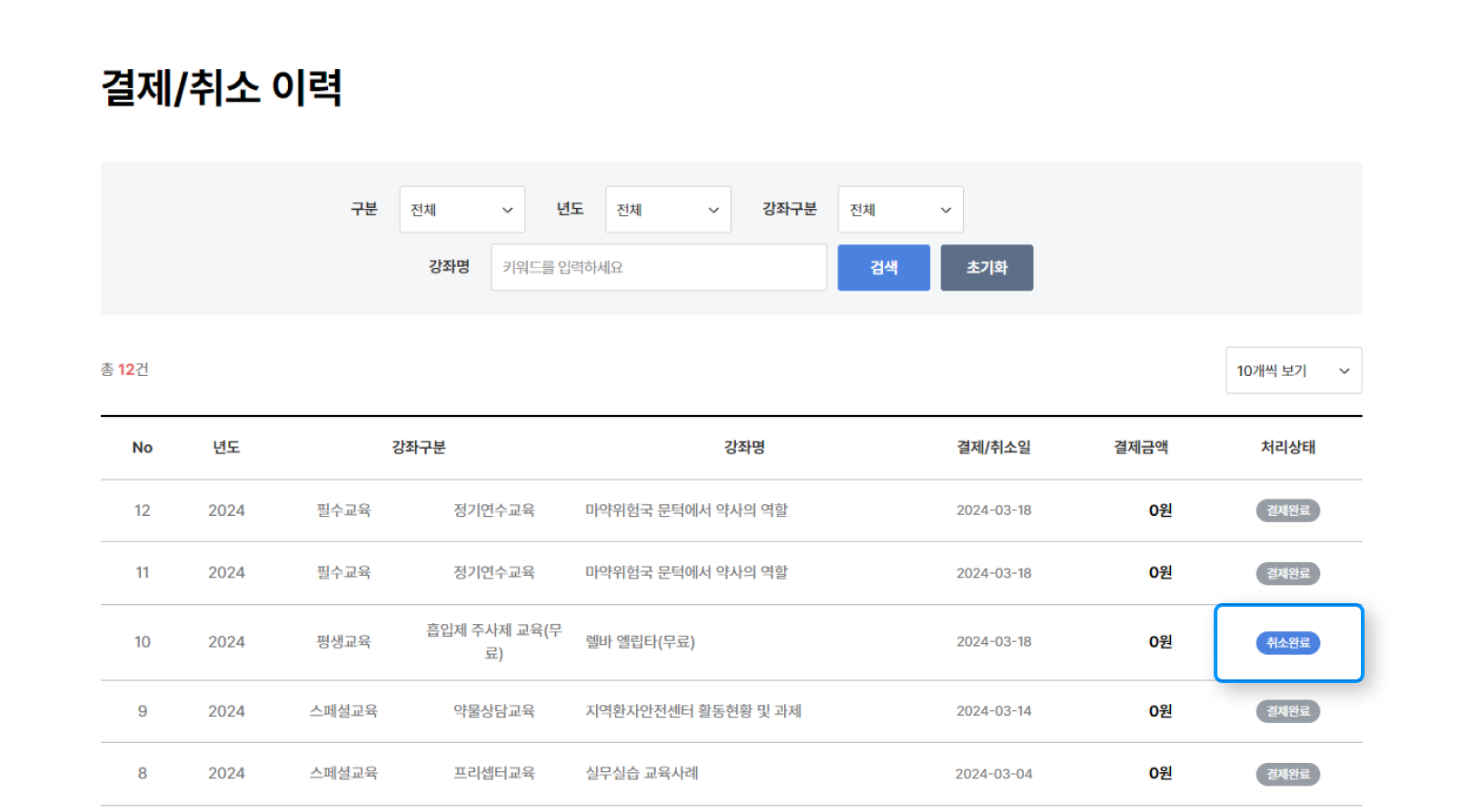Click 실무실습 교육사례 course name

click(642, 773)
